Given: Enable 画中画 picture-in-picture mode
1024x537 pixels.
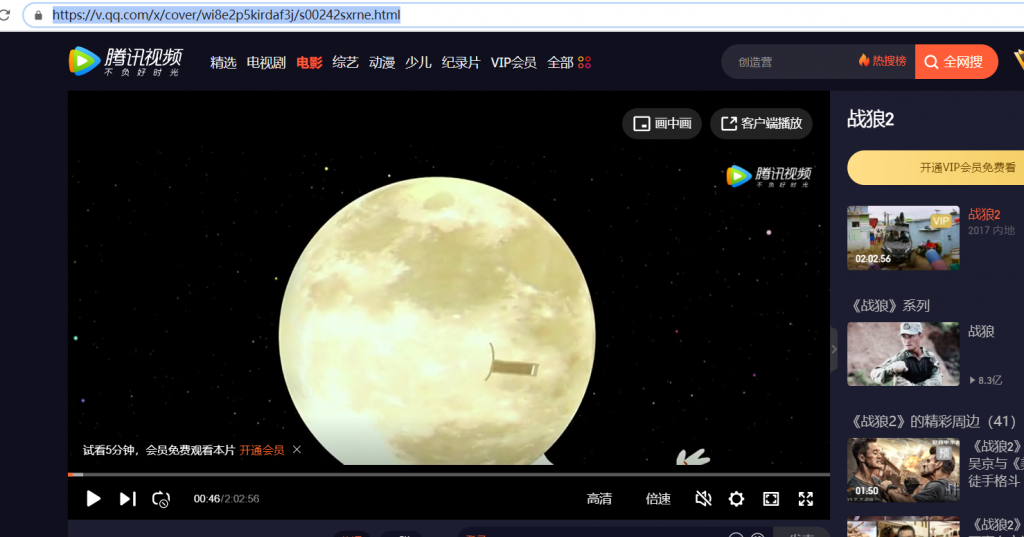Looking at the screenshot, I should tap(662, 123).
